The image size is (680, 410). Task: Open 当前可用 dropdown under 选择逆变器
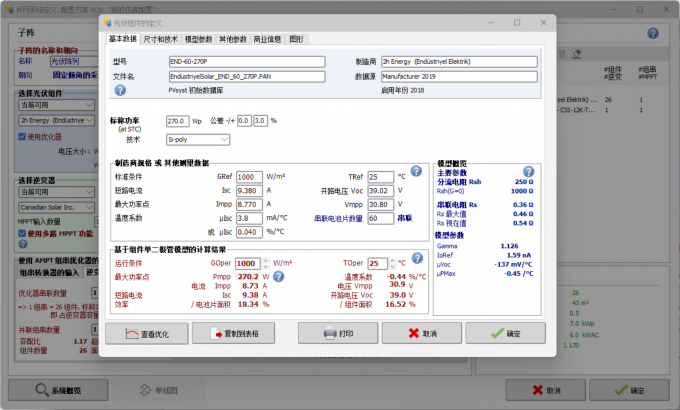click(56, 192)
